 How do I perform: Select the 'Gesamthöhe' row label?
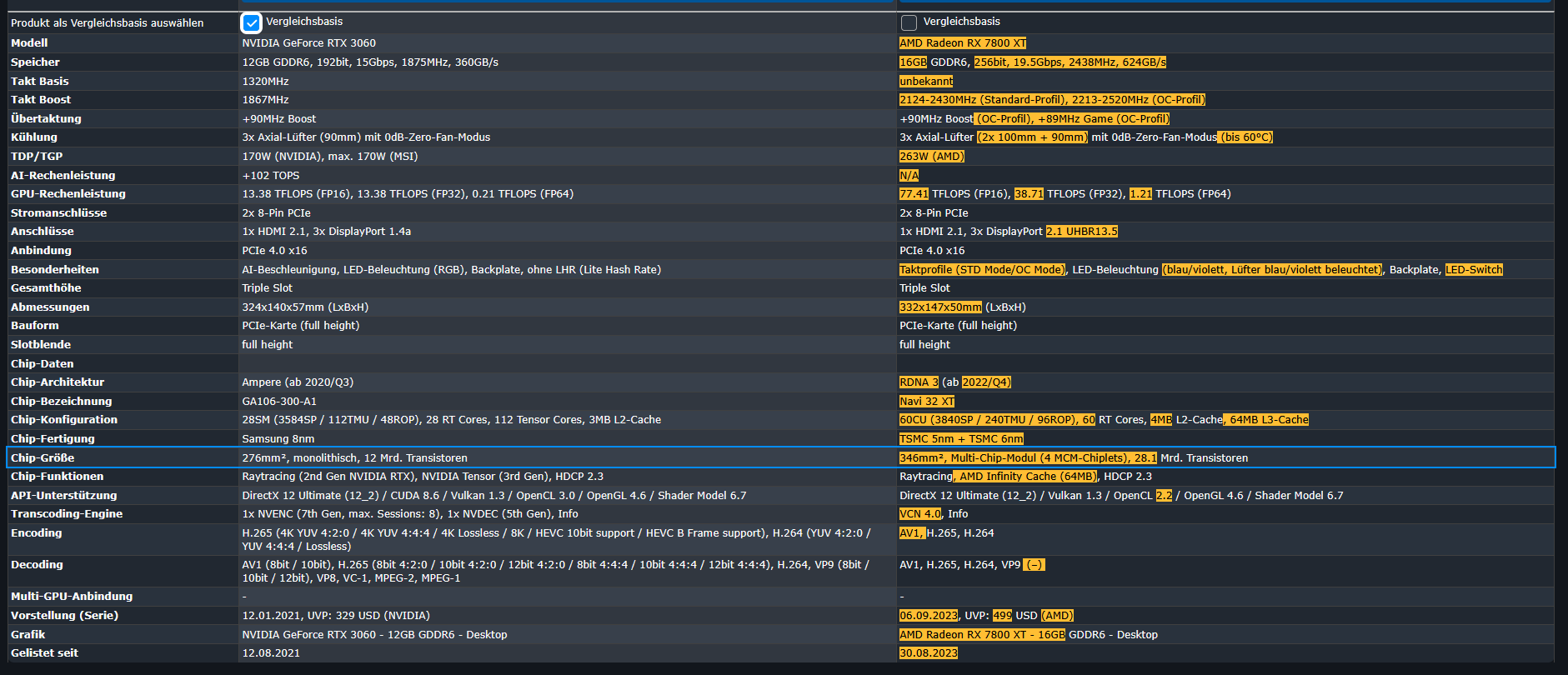(x=46, y=288)
